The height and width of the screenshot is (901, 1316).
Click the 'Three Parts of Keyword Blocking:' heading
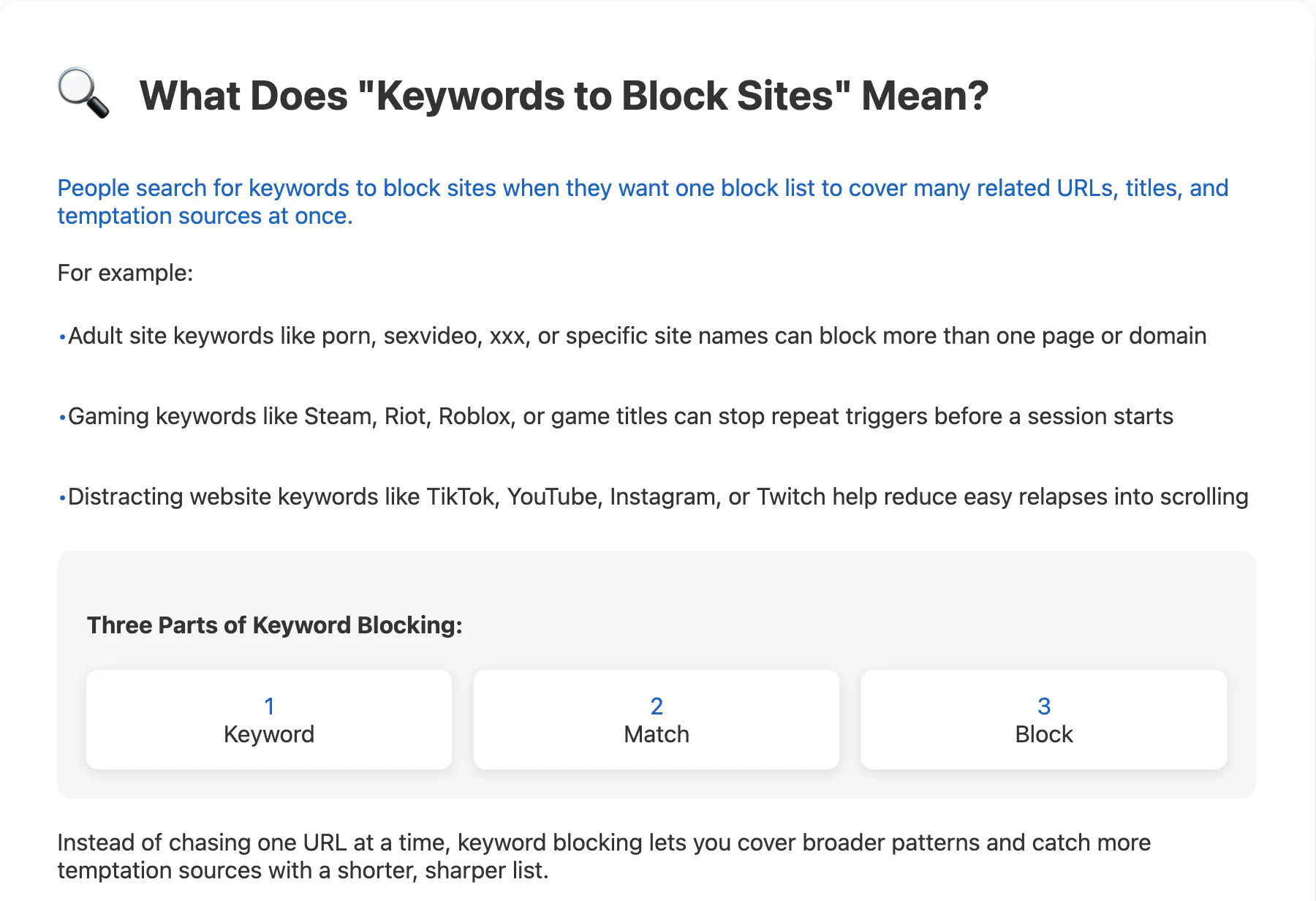point(275,625)
